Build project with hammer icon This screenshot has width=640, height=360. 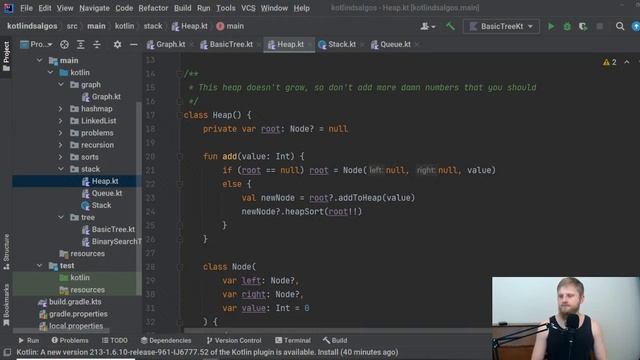click(x=450, y=27)
